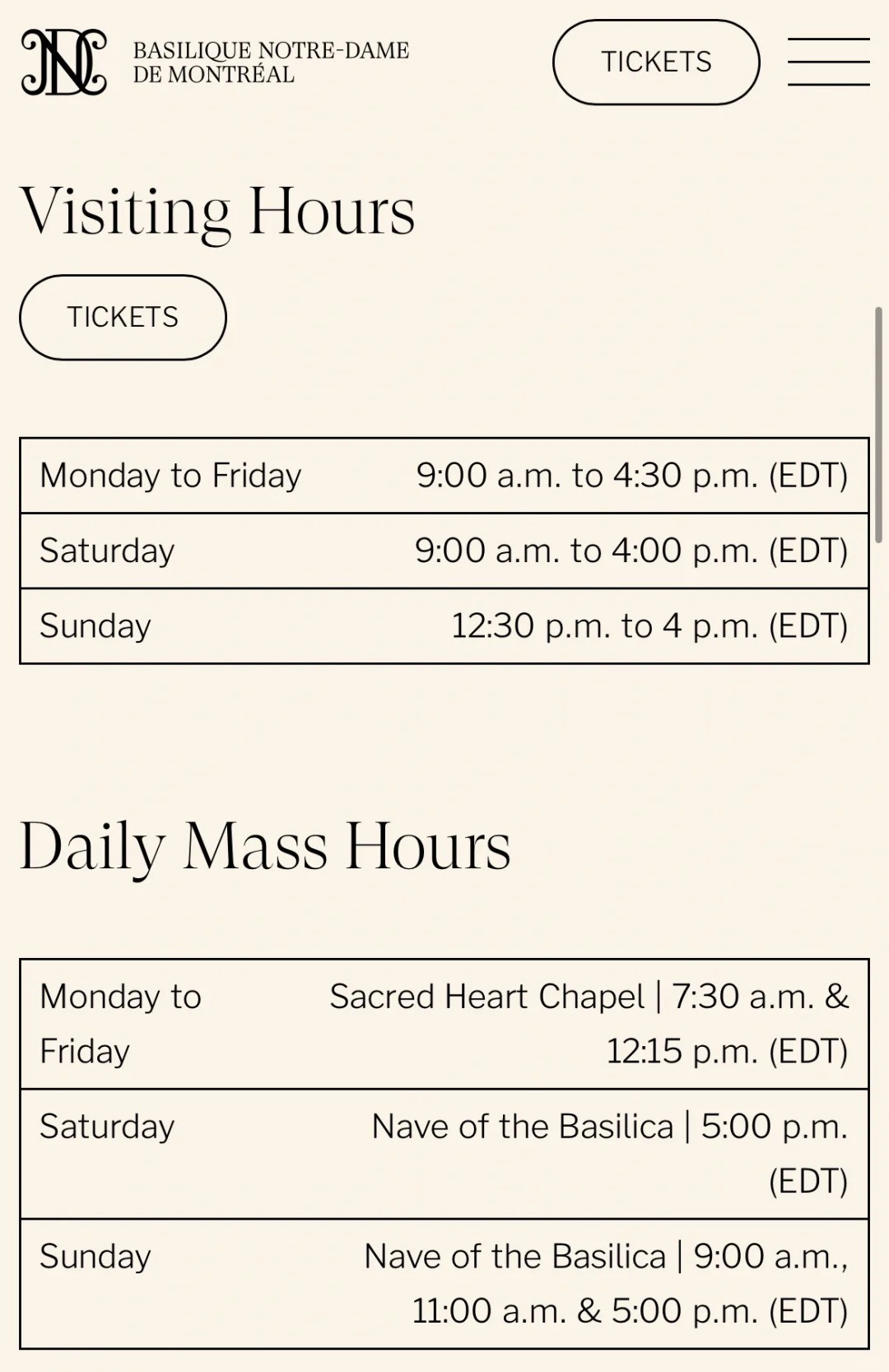The width and height of the screenshot is (889, 1372).
Task: Click the page scrollbar thumb
Action: point(878,424)
